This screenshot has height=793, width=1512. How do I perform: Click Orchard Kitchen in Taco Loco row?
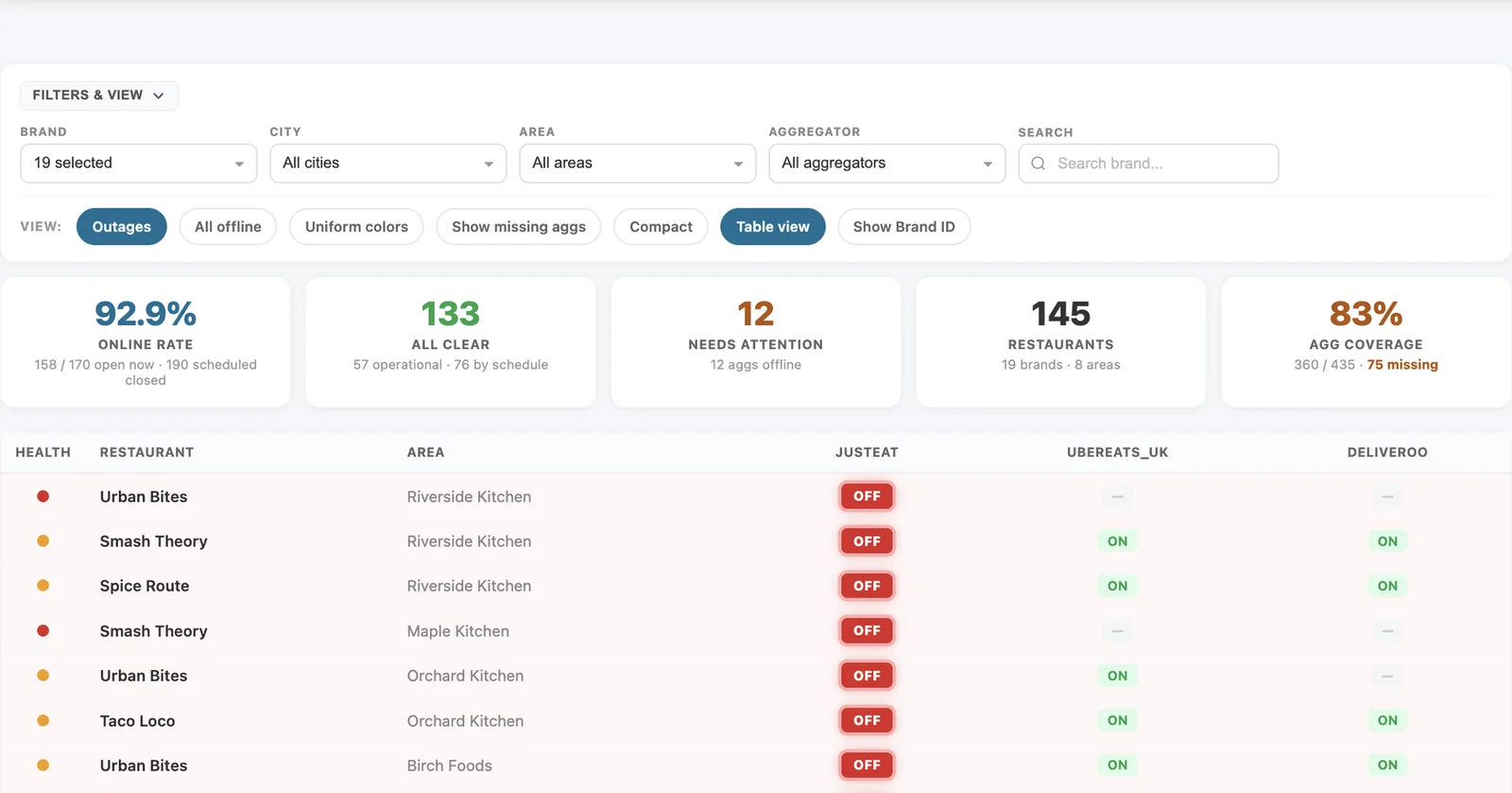tap(465, 721)
